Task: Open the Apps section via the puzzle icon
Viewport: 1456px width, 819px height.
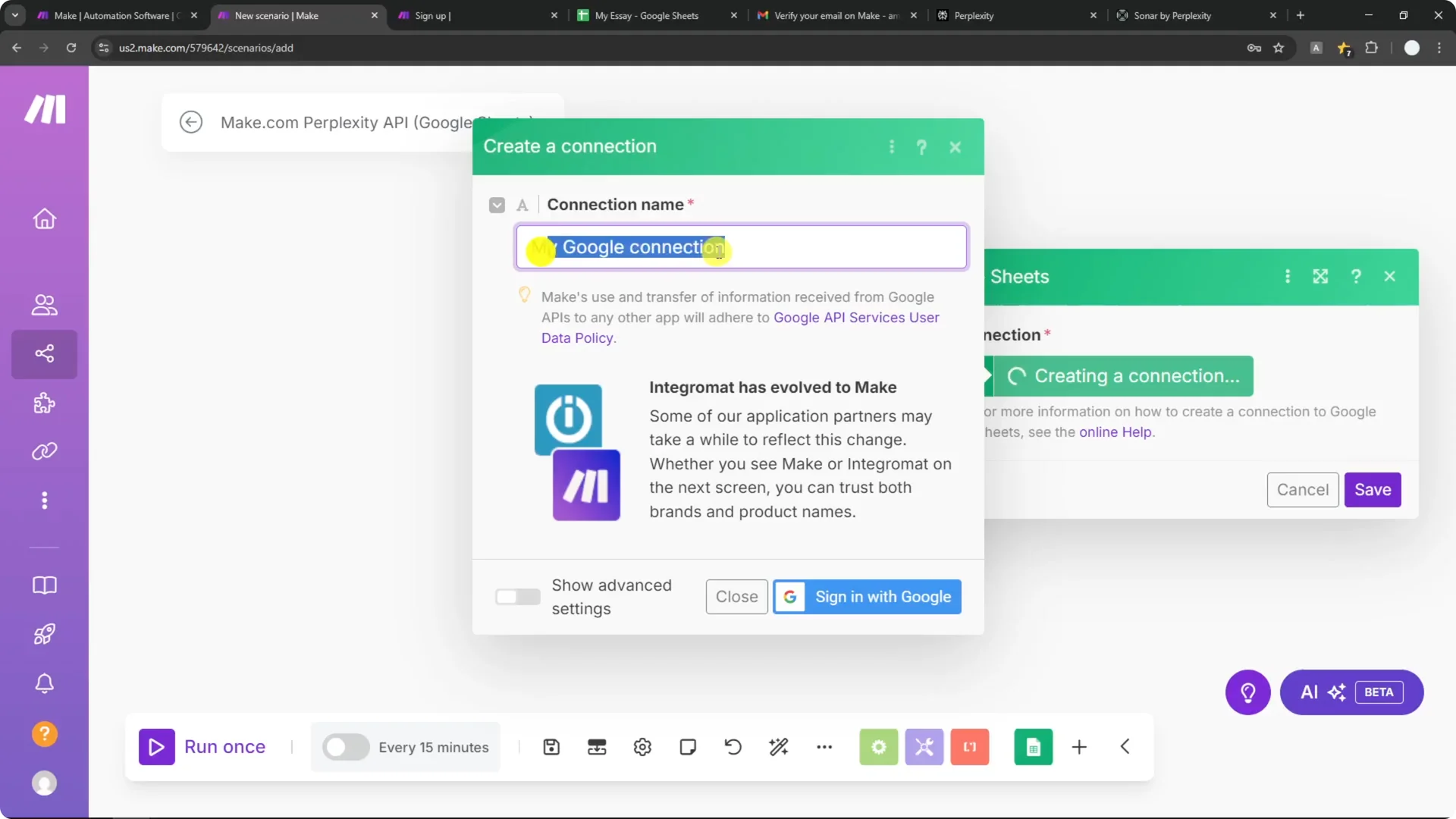Action: pyautogui.click(x=44, y=403)
